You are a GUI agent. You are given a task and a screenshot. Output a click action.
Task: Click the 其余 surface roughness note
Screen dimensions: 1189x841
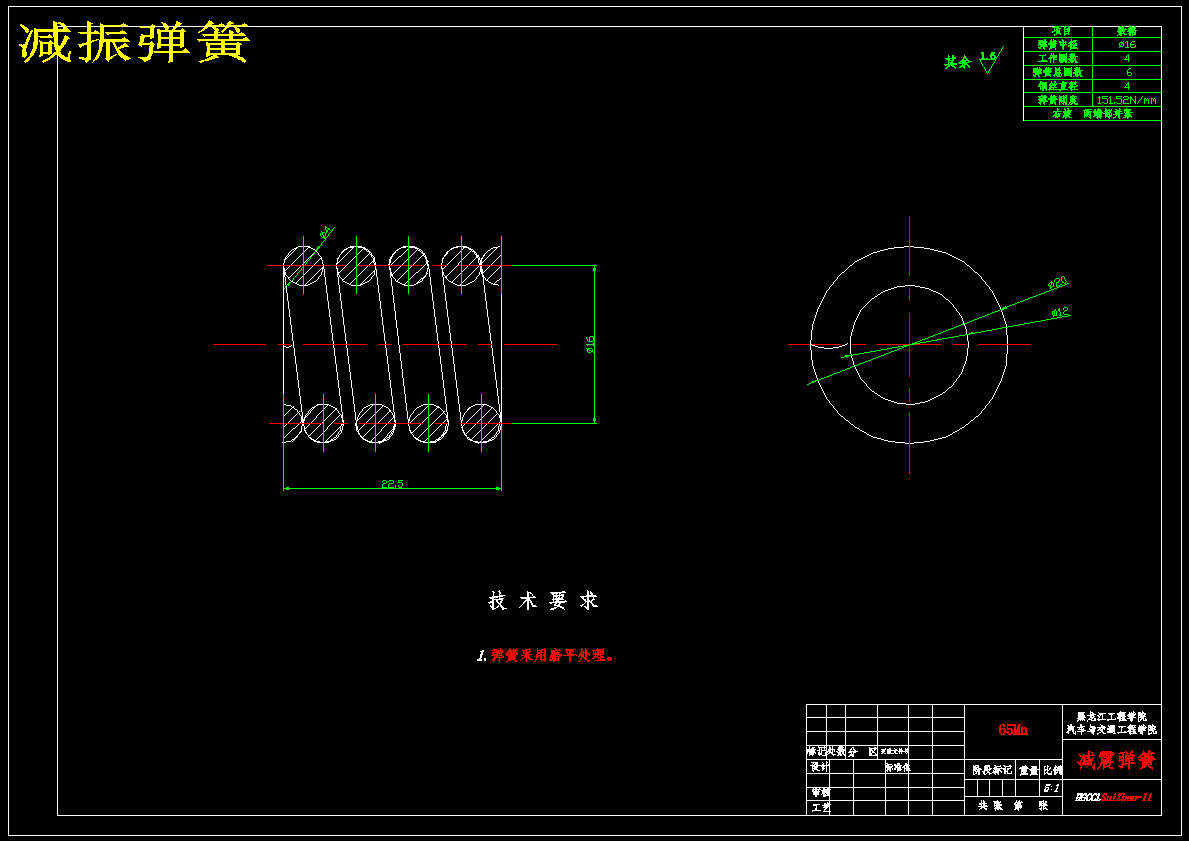[957, 62]
